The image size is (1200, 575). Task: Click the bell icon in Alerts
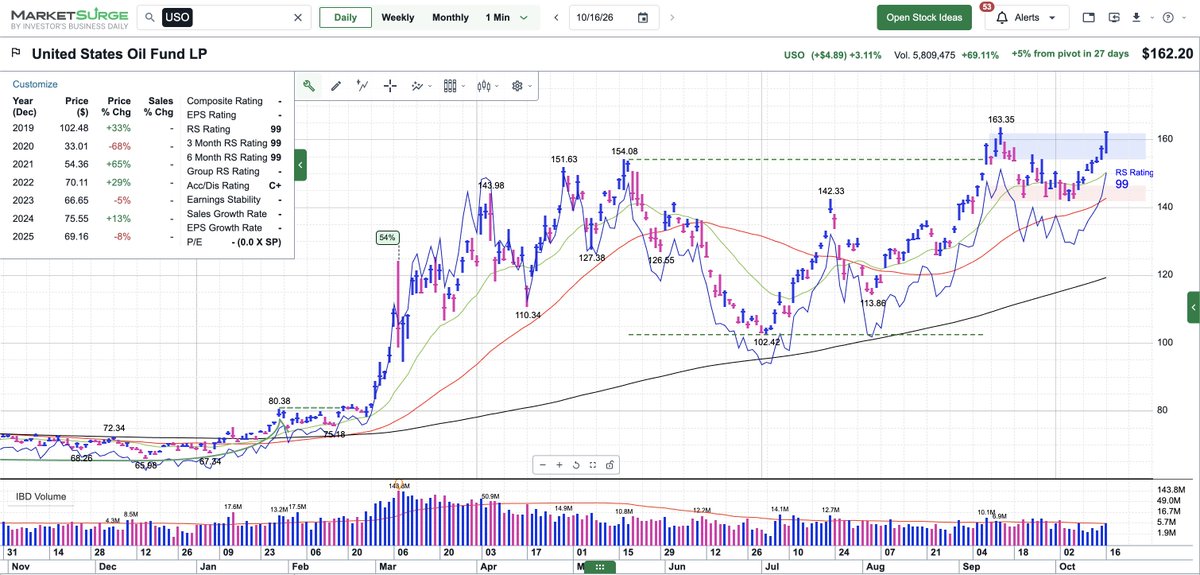tap(1002, 18)
